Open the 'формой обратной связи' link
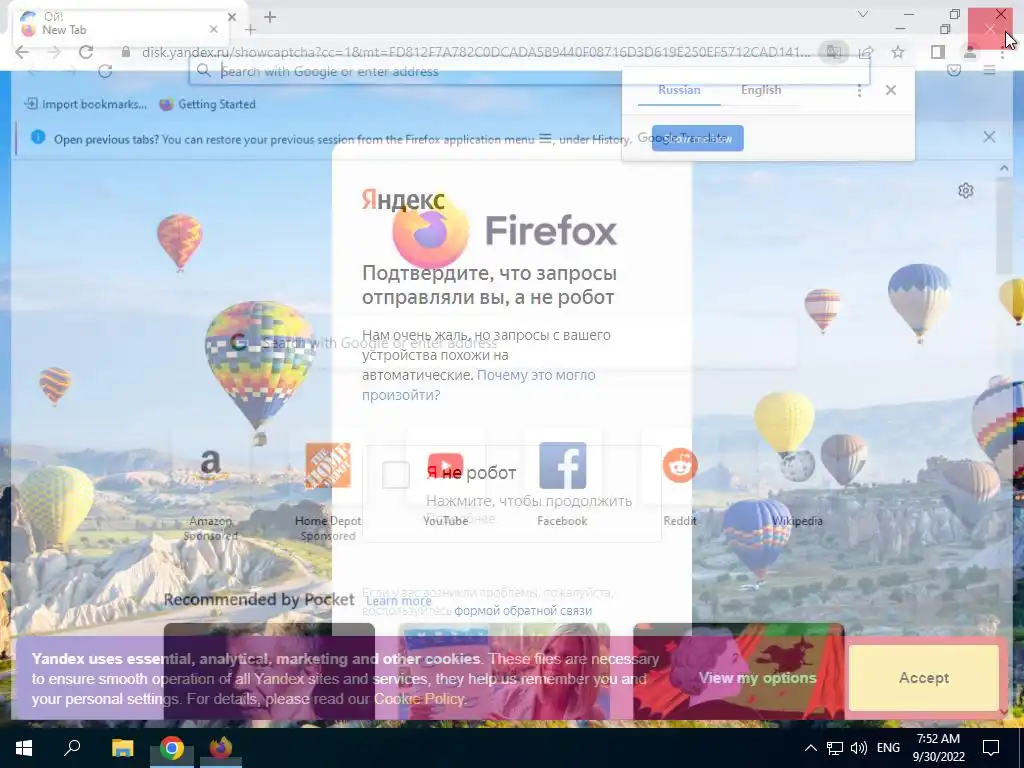The image size is (1024, 768). (523, 611)
